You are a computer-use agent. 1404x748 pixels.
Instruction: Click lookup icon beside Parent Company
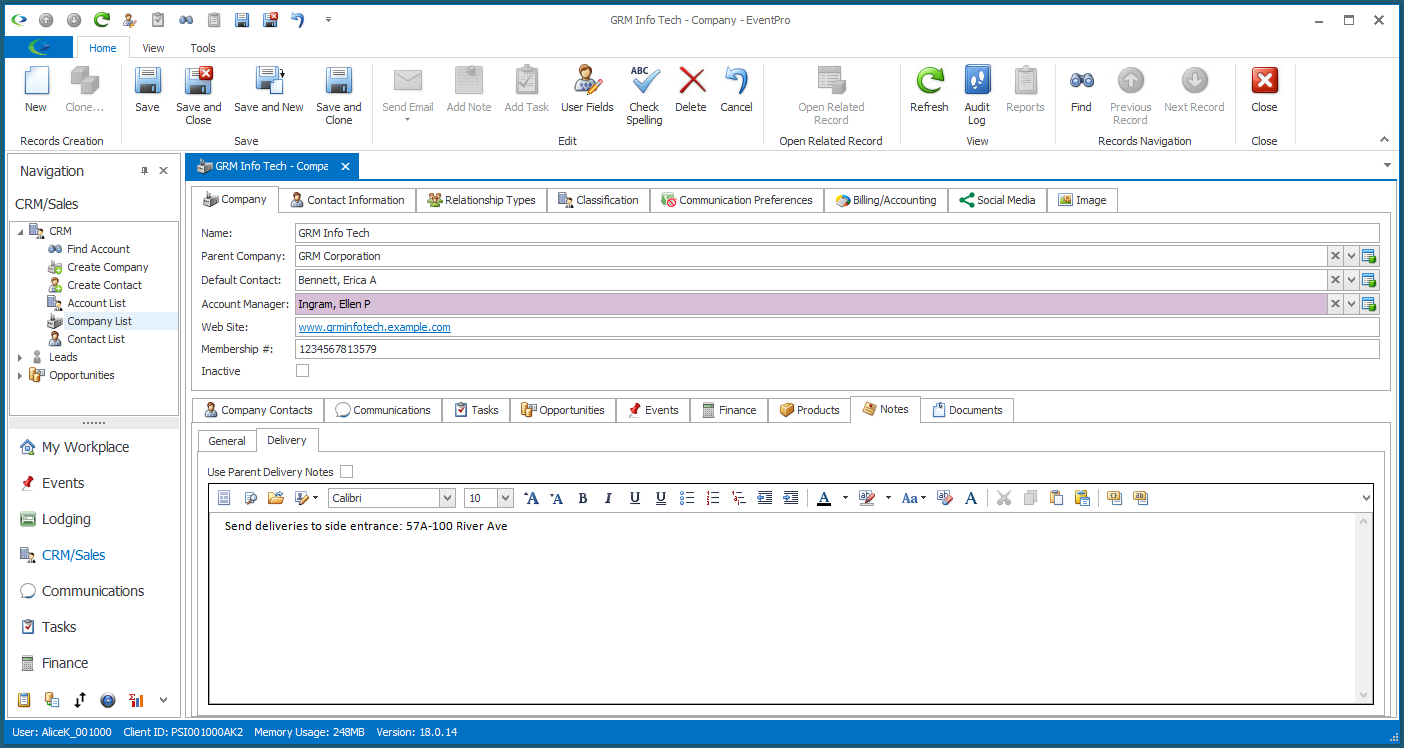[1369, 256]
